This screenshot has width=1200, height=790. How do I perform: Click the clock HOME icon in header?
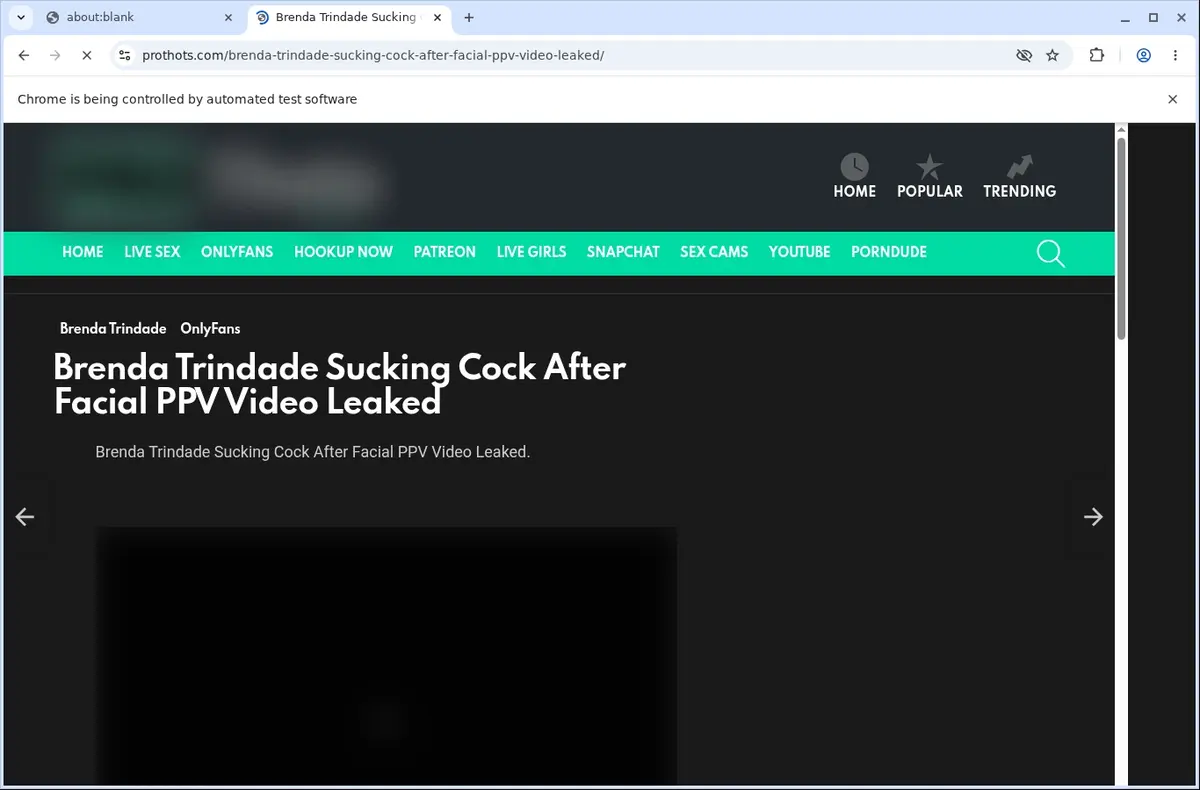point(854,166)
